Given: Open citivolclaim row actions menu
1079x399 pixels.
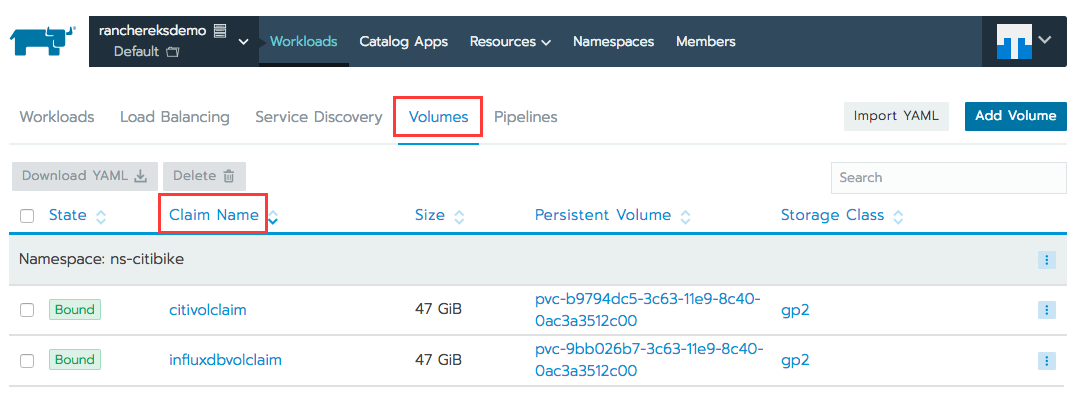Looking at the screenshot, I should [x=1047, y=310].
